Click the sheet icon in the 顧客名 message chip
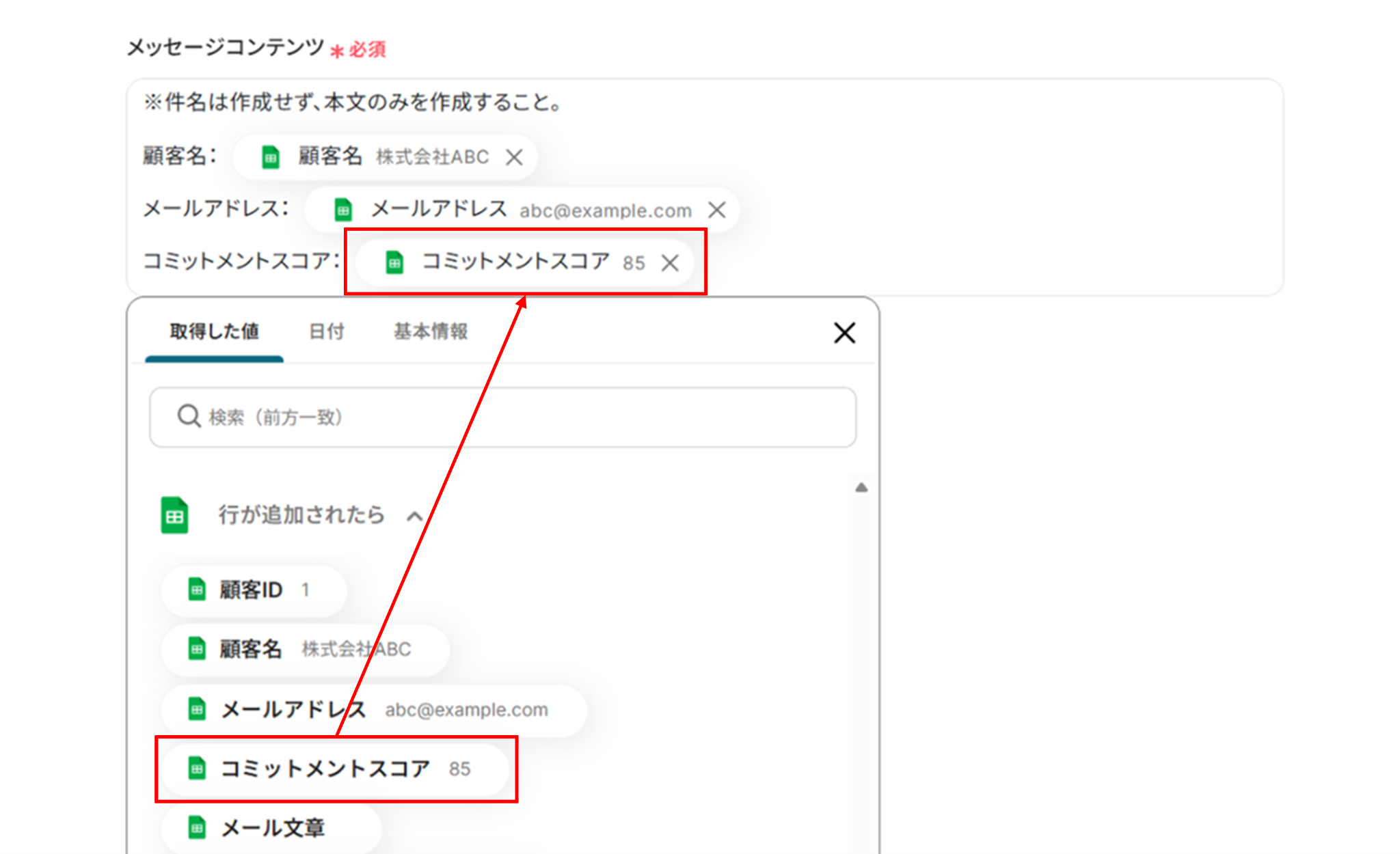The width and height of the screenshot is (1400, 854). 271,157
